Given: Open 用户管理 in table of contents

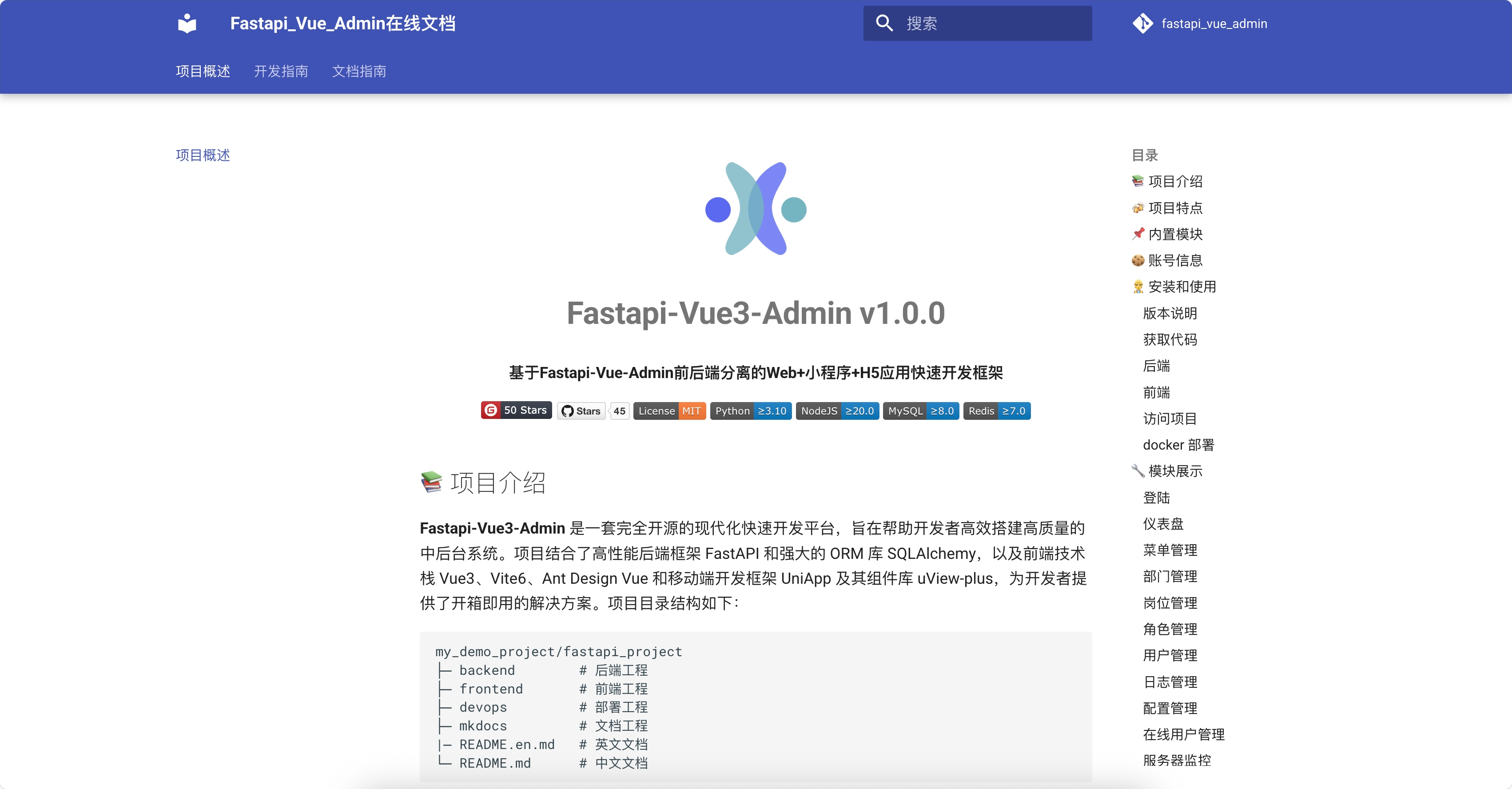Looking at the screenshot, I should 1170,655.
